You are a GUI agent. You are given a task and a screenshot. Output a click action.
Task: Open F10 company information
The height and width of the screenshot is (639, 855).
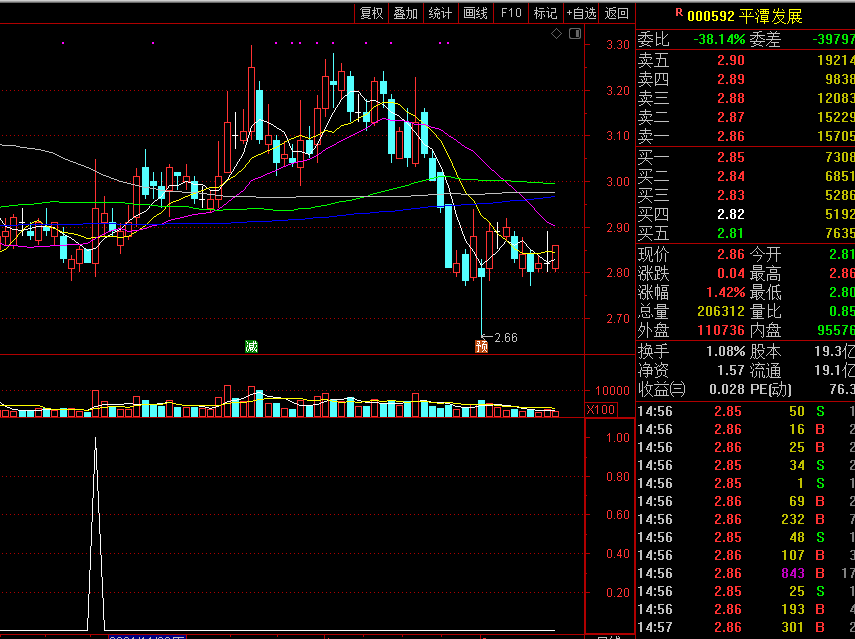pos(510,13)
